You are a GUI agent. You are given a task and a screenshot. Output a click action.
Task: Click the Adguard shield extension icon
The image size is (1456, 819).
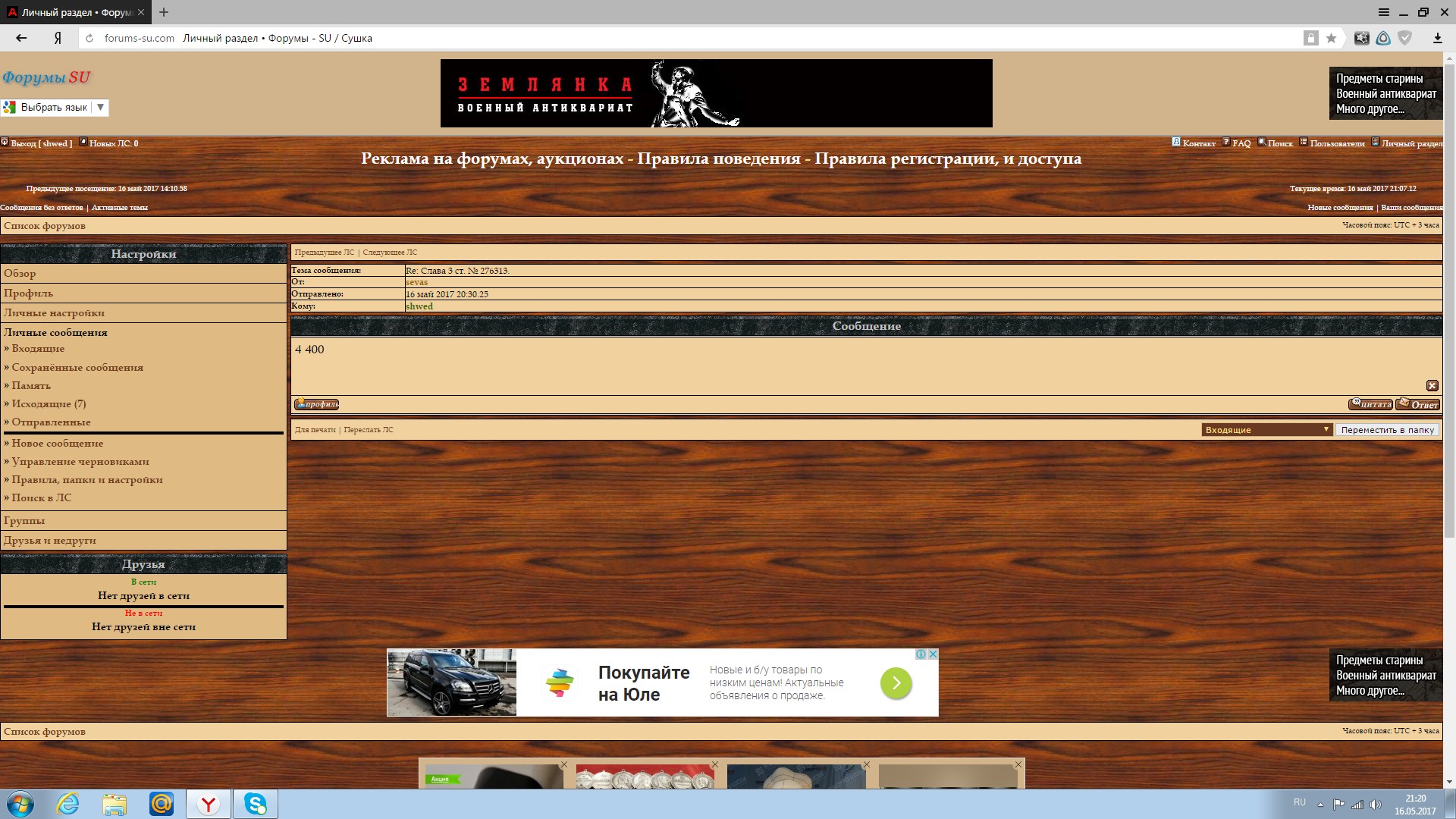[1404, 38]
